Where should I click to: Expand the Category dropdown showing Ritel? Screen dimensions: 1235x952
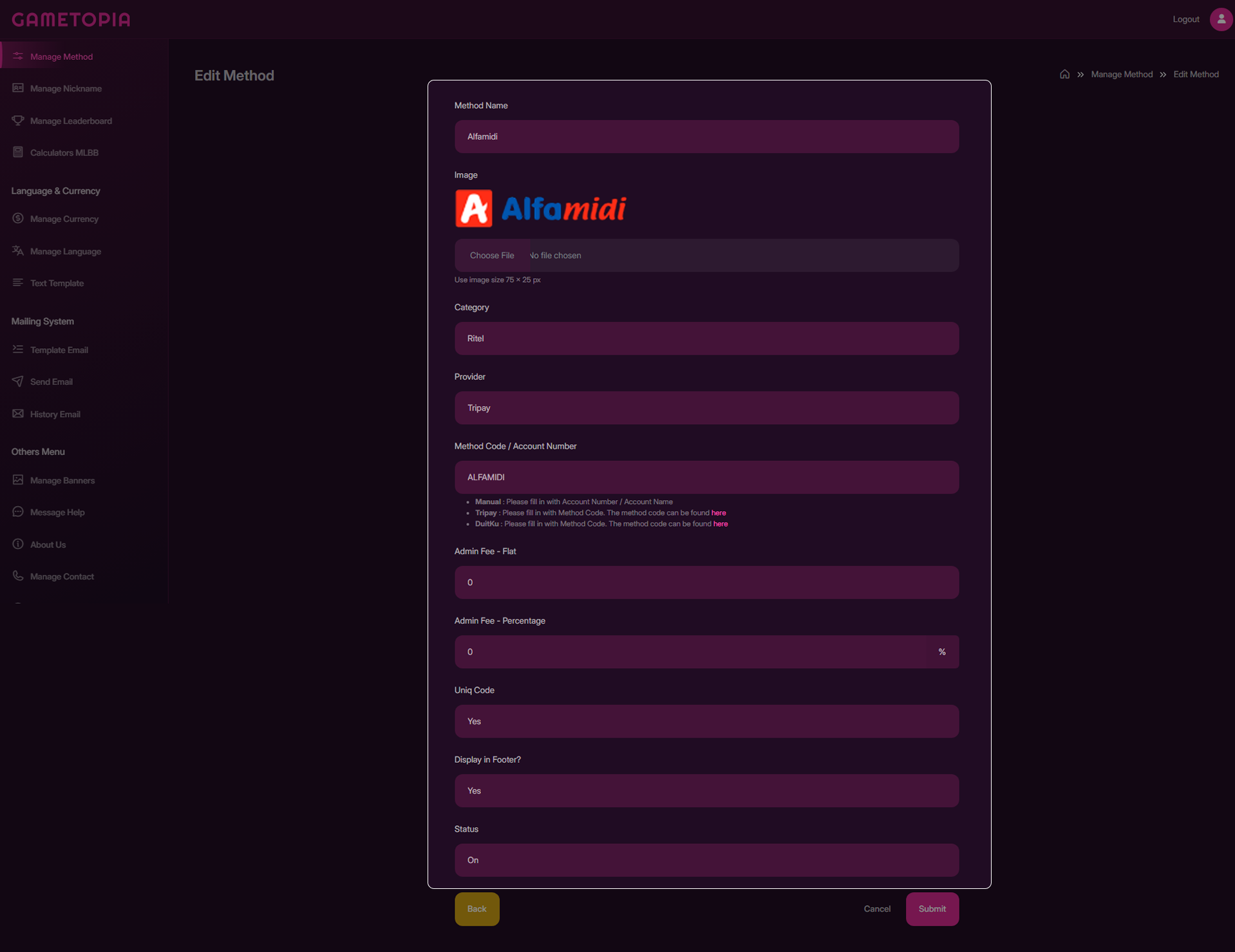706,339
